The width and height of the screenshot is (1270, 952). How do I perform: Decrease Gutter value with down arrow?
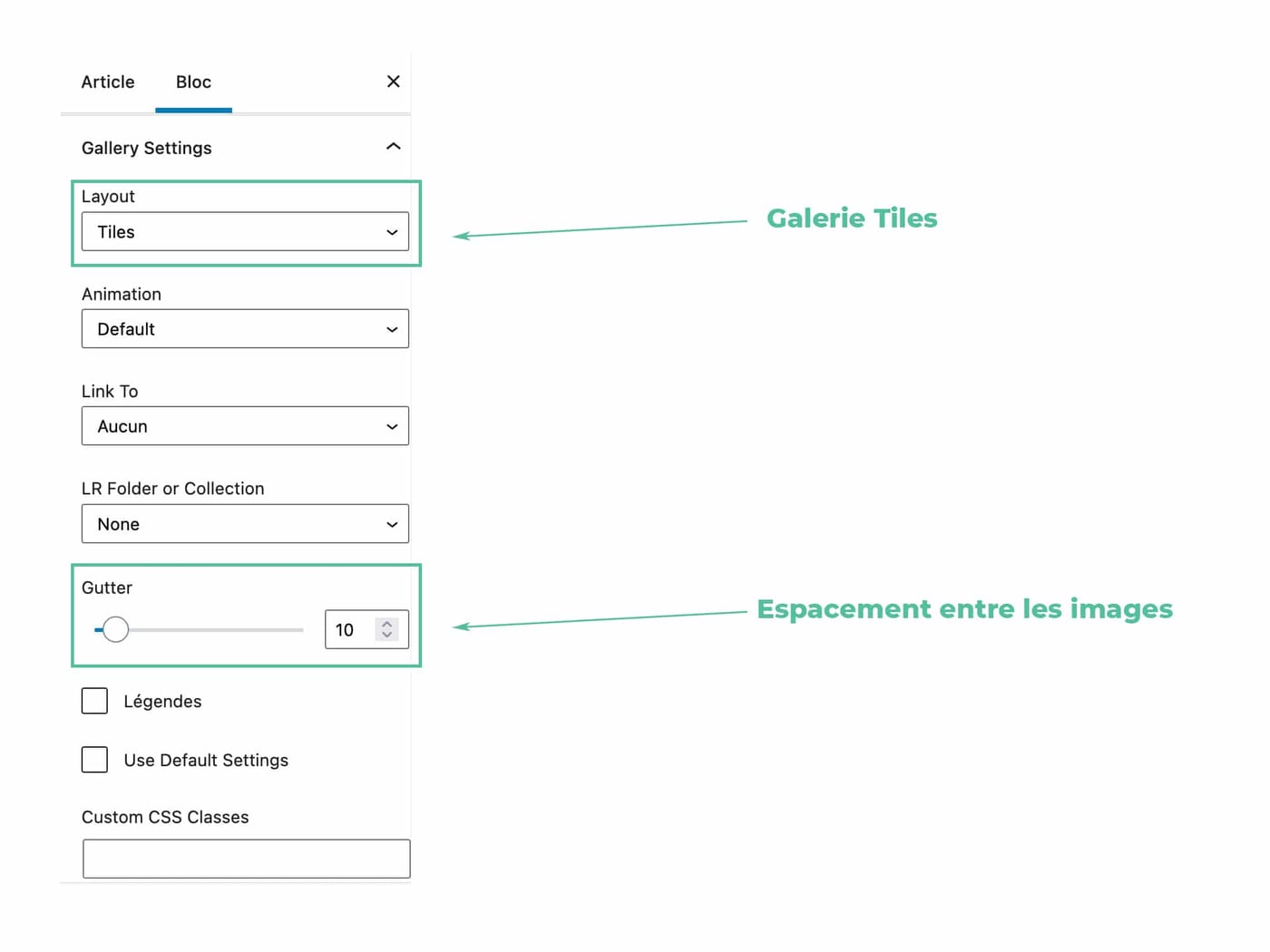[x=387, y=636]
